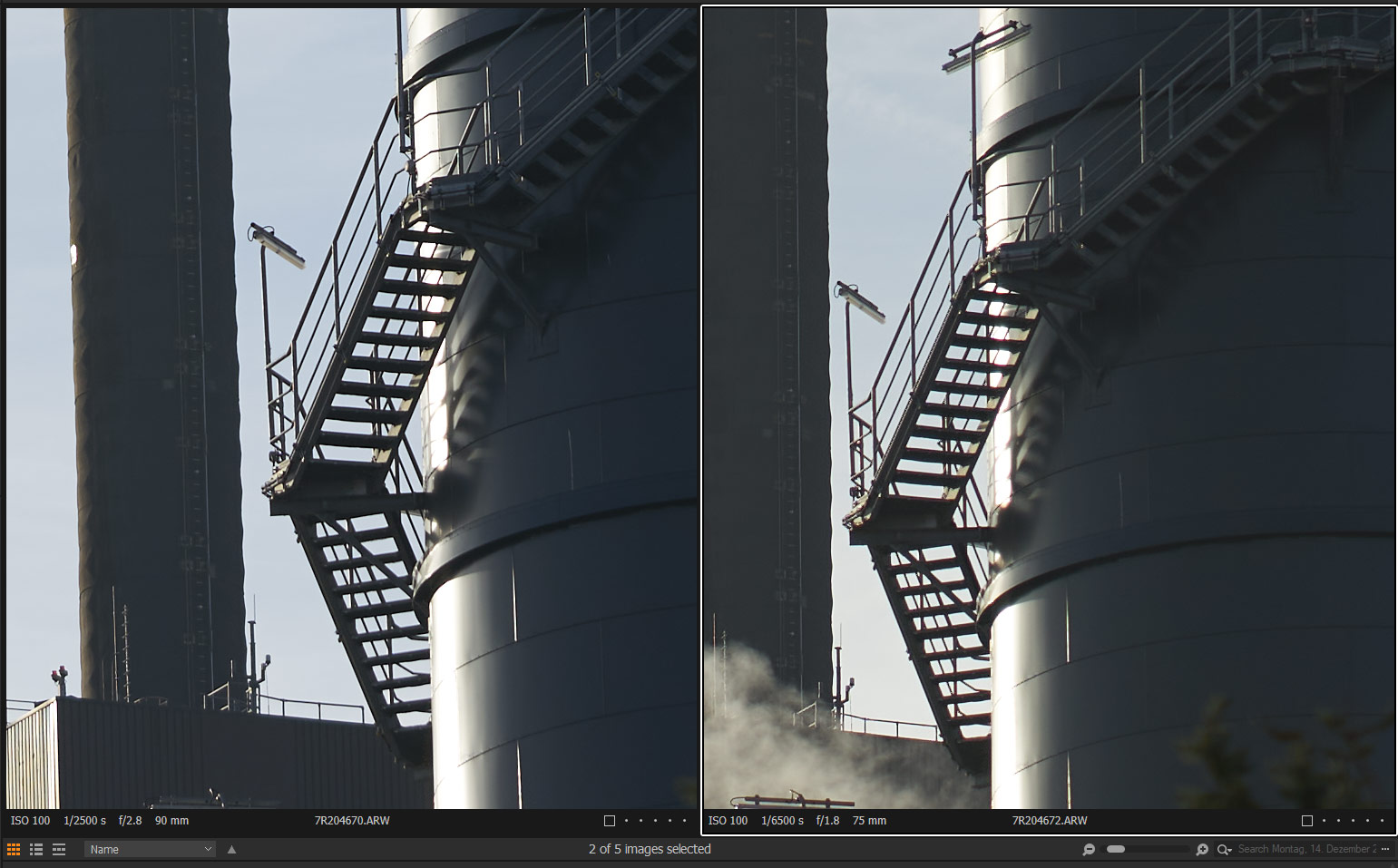
Task: Reverse sort order with the triangle arrow
Action: click(x=231, y=849)
